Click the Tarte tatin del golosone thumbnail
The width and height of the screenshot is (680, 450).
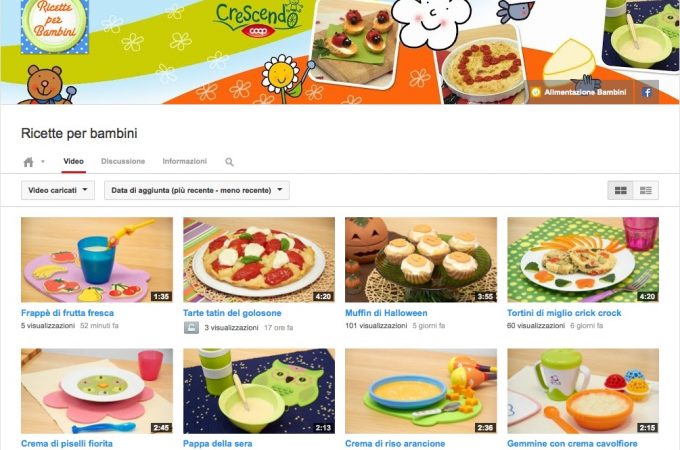[x=259, y=260]
